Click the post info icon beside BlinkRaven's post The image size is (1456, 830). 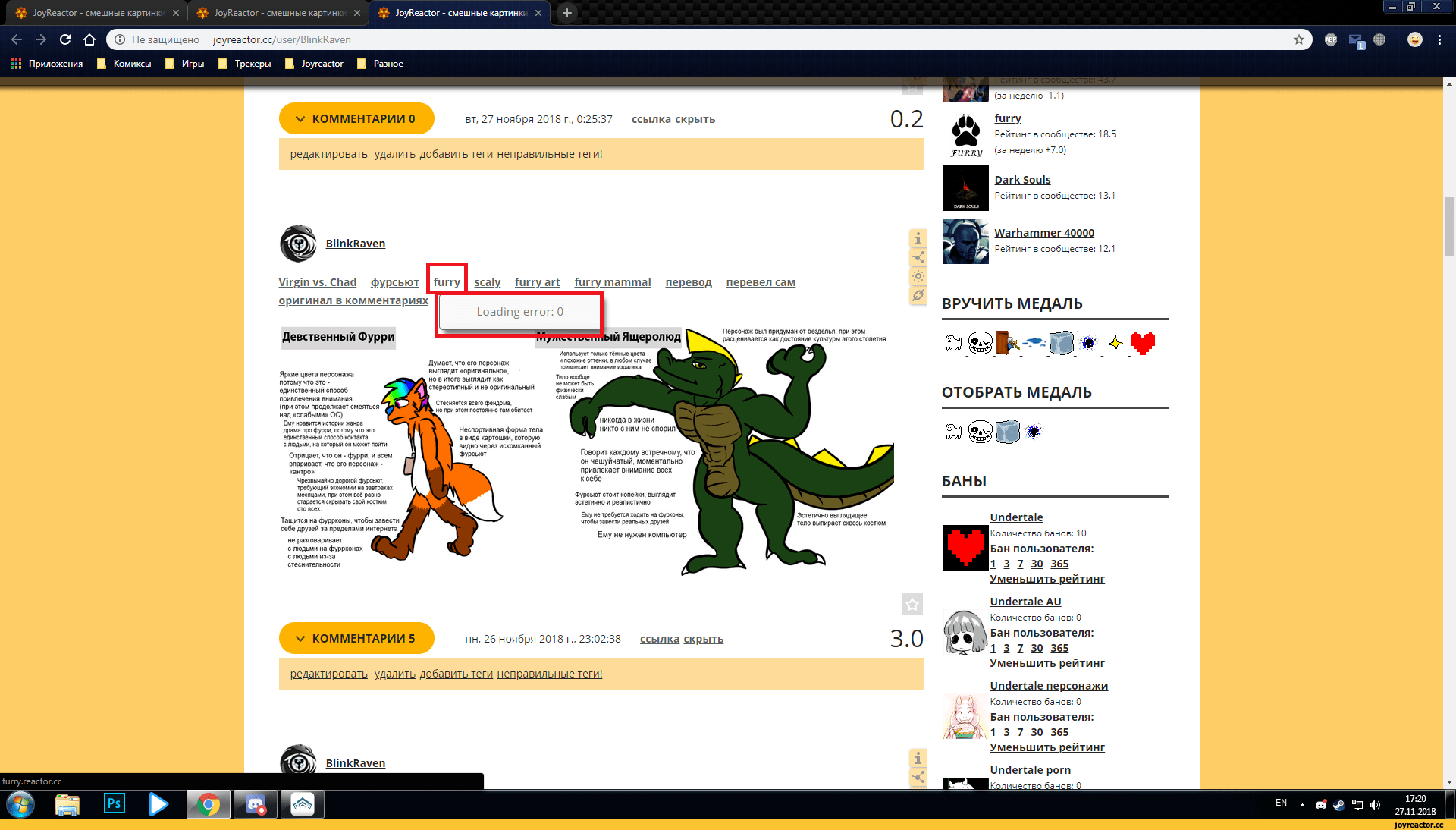918,239
